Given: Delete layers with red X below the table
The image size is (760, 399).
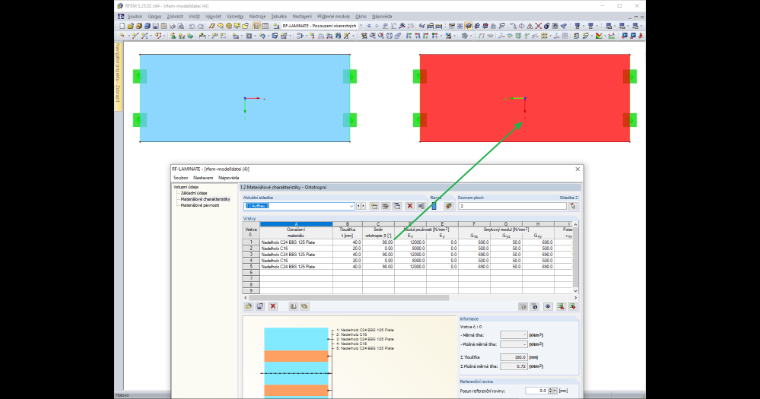Looking at the screenshot, I should (x=273, y=306).
